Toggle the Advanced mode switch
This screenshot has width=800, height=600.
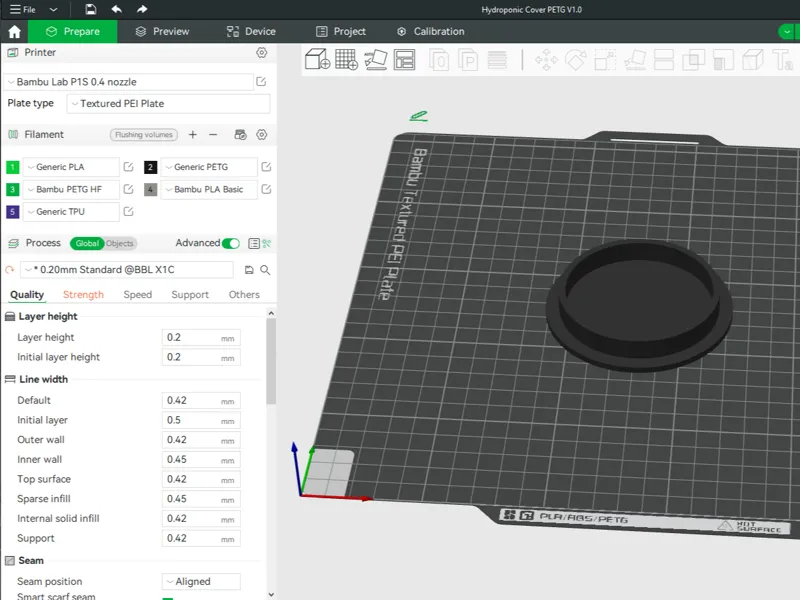(x=231, y=243)
